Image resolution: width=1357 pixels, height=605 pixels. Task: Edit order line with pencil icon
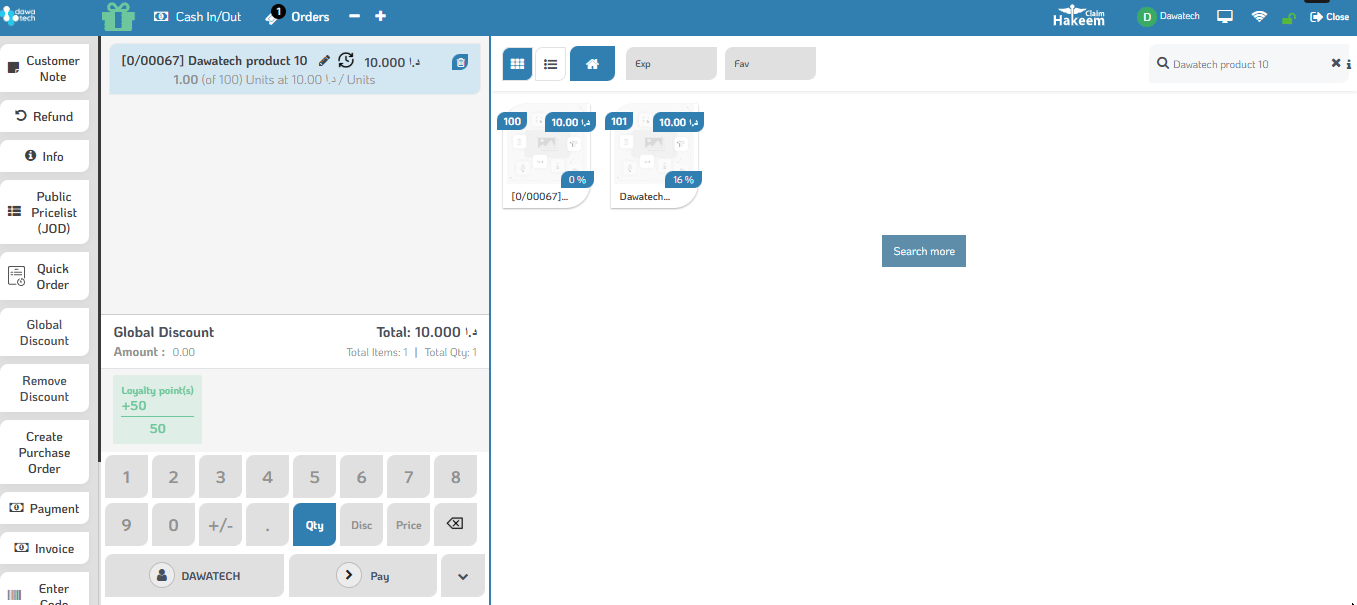324,61
